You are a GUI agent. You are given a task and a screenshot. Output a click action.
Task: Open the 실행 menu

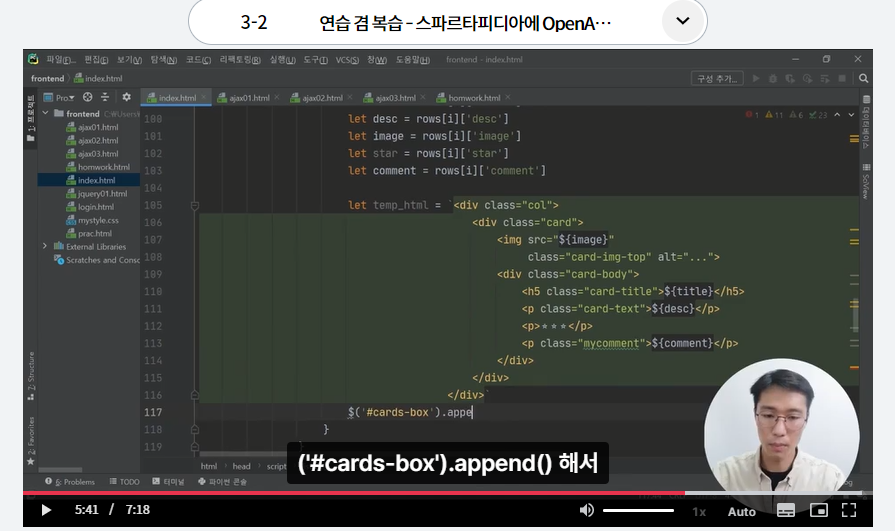coord(283,59)
